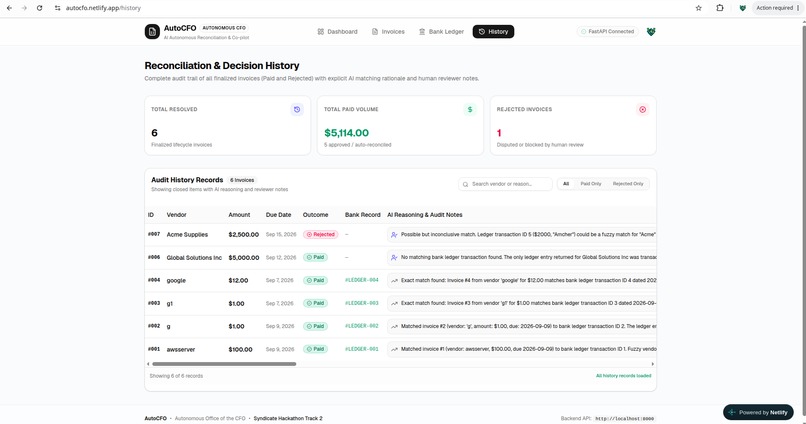Click the Paid badge in the awsserver row

(x=315, y=349)
